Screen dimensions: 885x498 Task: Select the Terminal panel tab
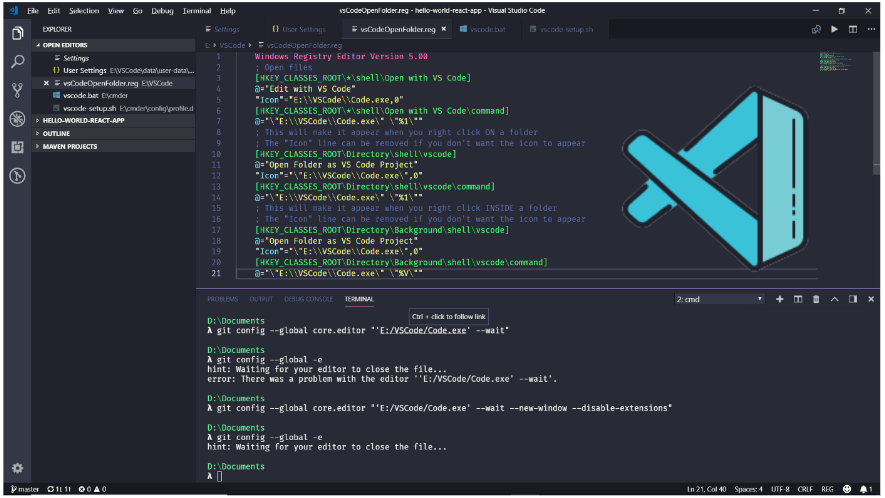pyautogui.click(x=359, y=299)
